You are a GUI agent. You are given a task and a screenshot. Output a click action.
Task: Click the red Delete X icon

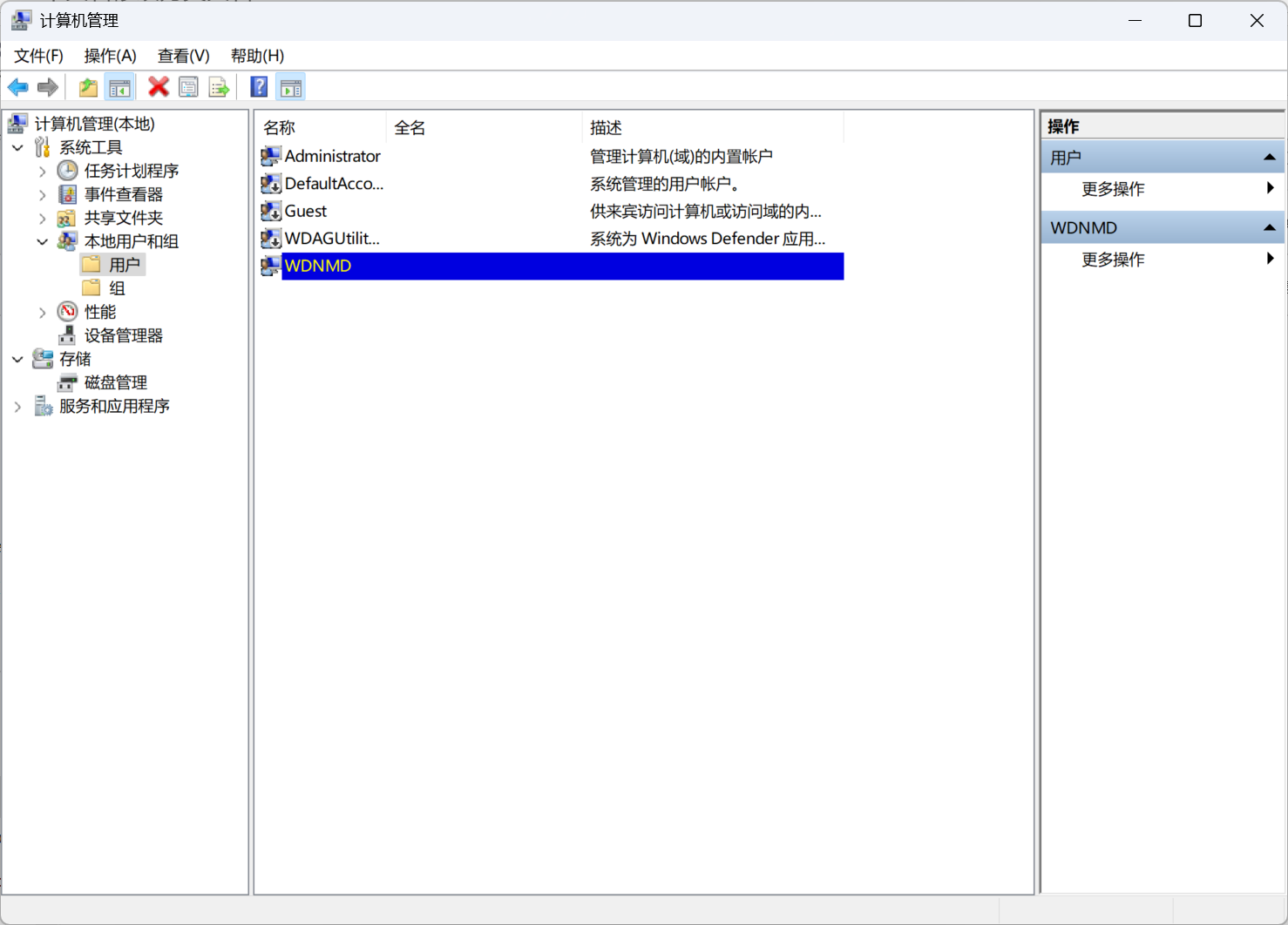(x=159, y=87)
